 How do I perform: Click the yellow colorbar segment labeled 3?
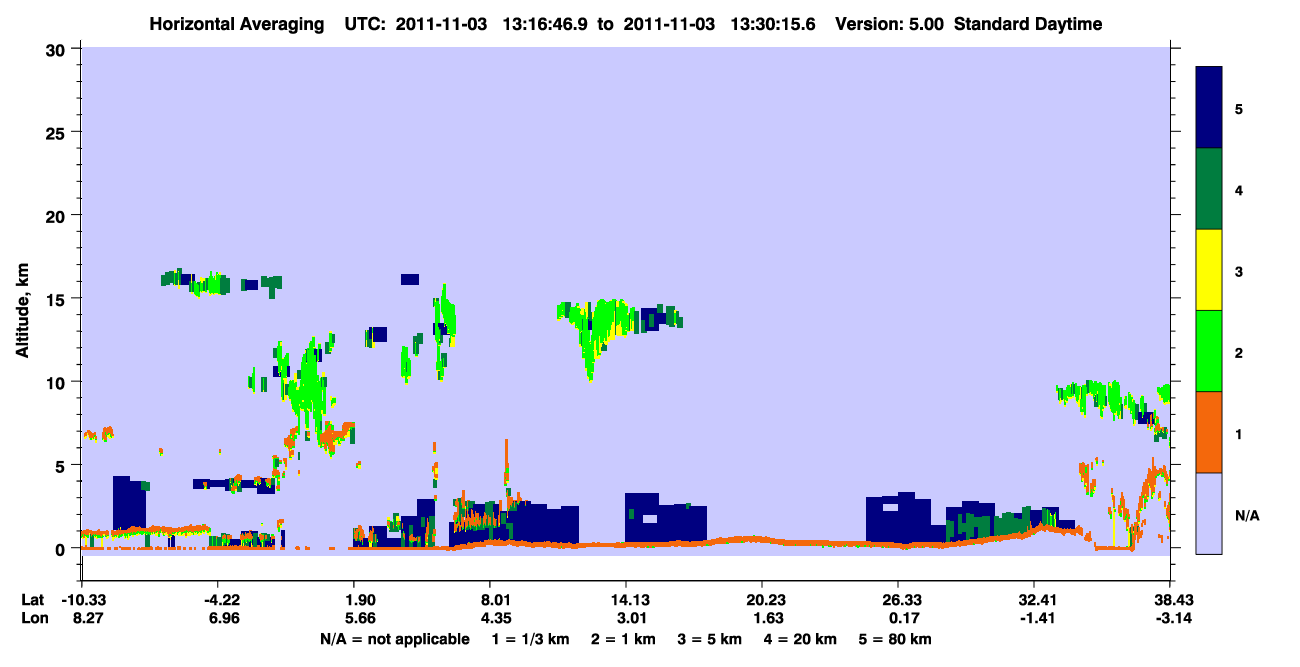pyautogui.click(x=1209, y=270)
